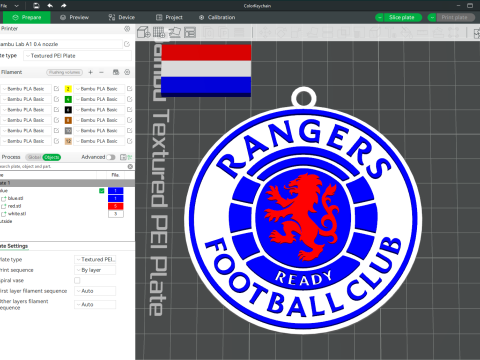Edit preset for filament 8
The width and height of the screenshot is (480, 360).
130,120
